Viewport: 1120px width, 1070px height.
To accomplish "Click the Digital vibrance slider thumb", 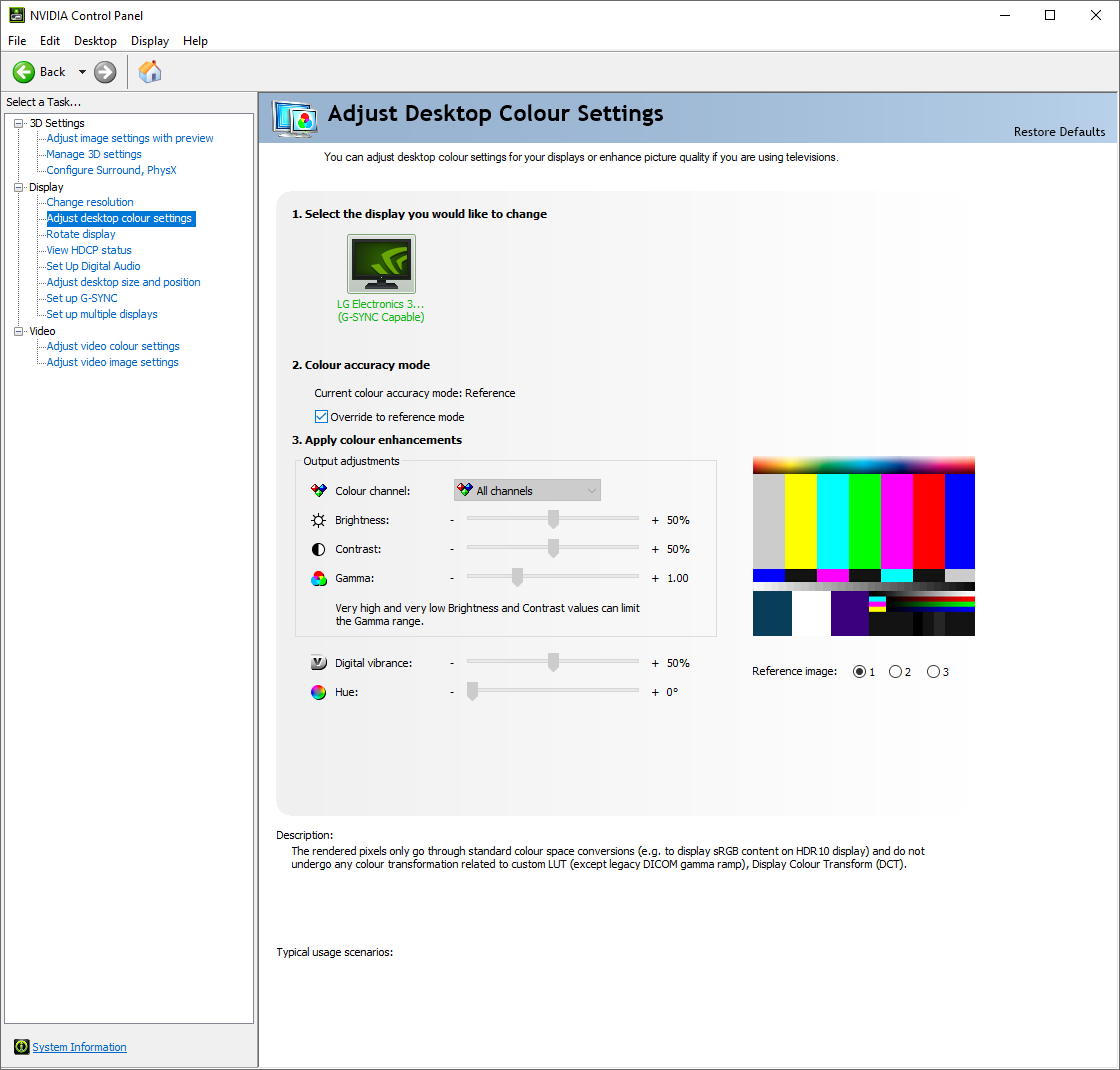I will point(553,662).
